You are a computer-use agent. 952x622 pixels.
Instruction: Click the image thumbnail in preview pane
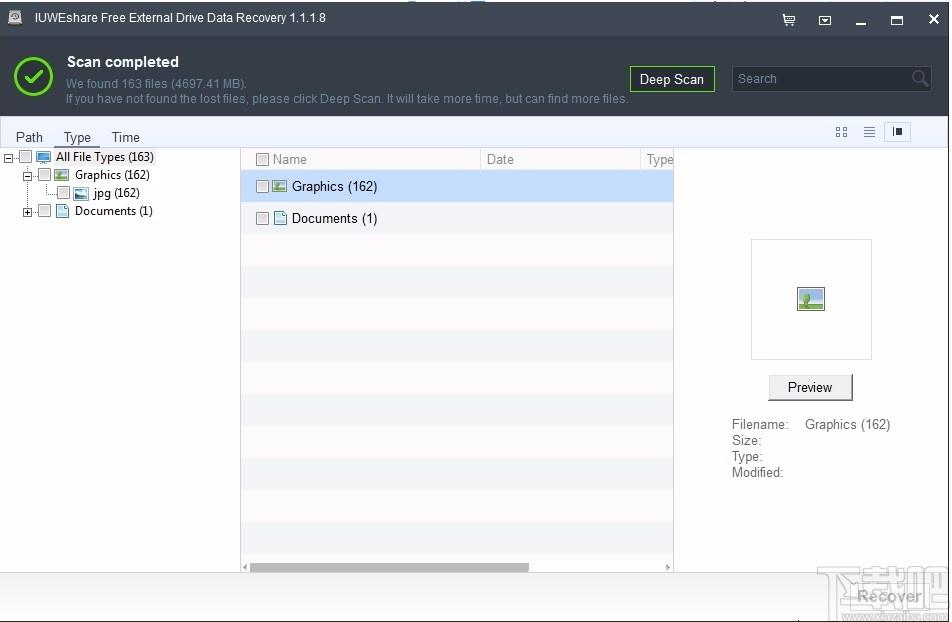[x=811, y=299]
